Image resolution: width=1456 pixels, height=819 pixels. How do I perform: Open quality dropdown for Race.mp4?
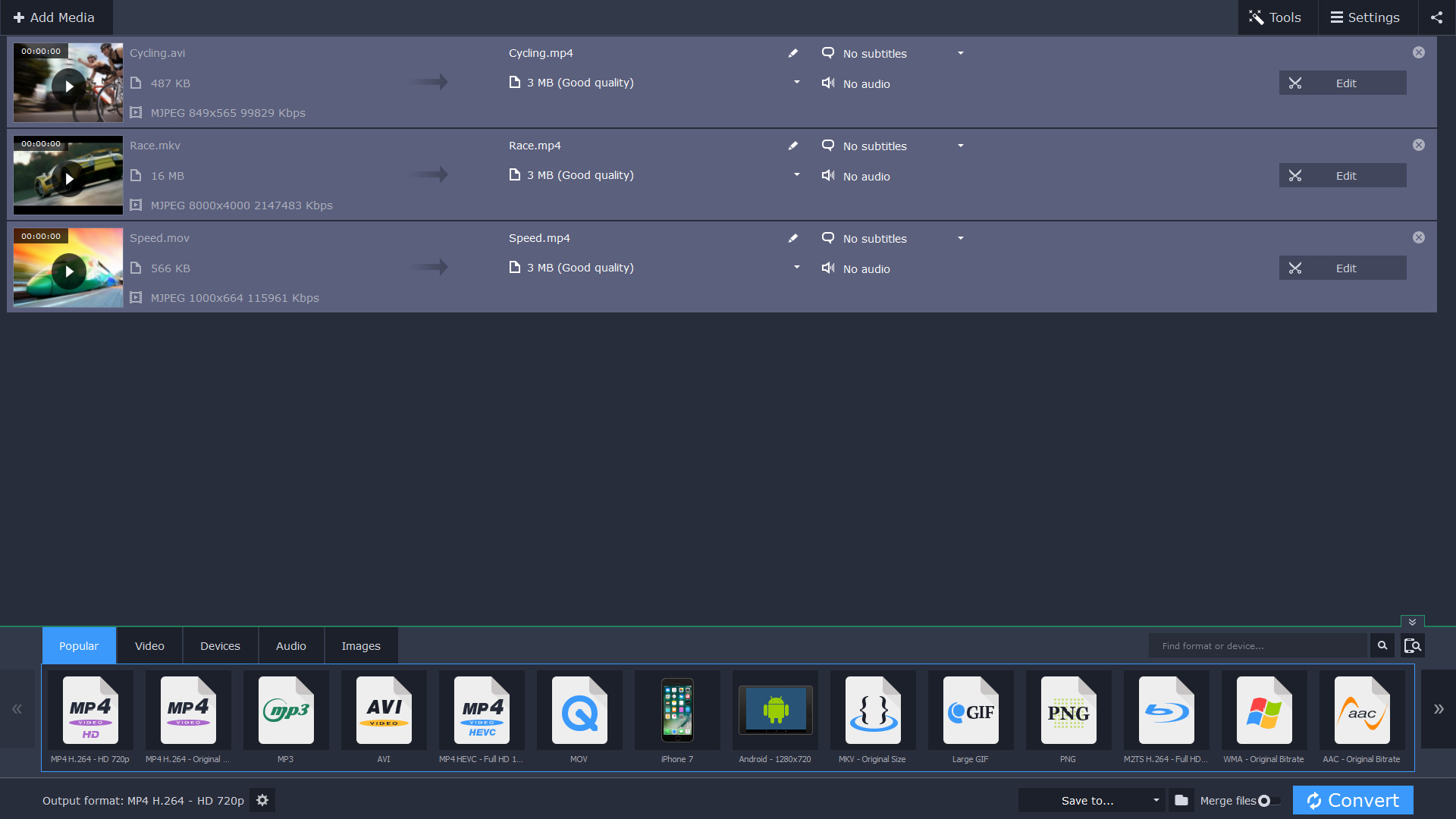(x=796, y=175)
